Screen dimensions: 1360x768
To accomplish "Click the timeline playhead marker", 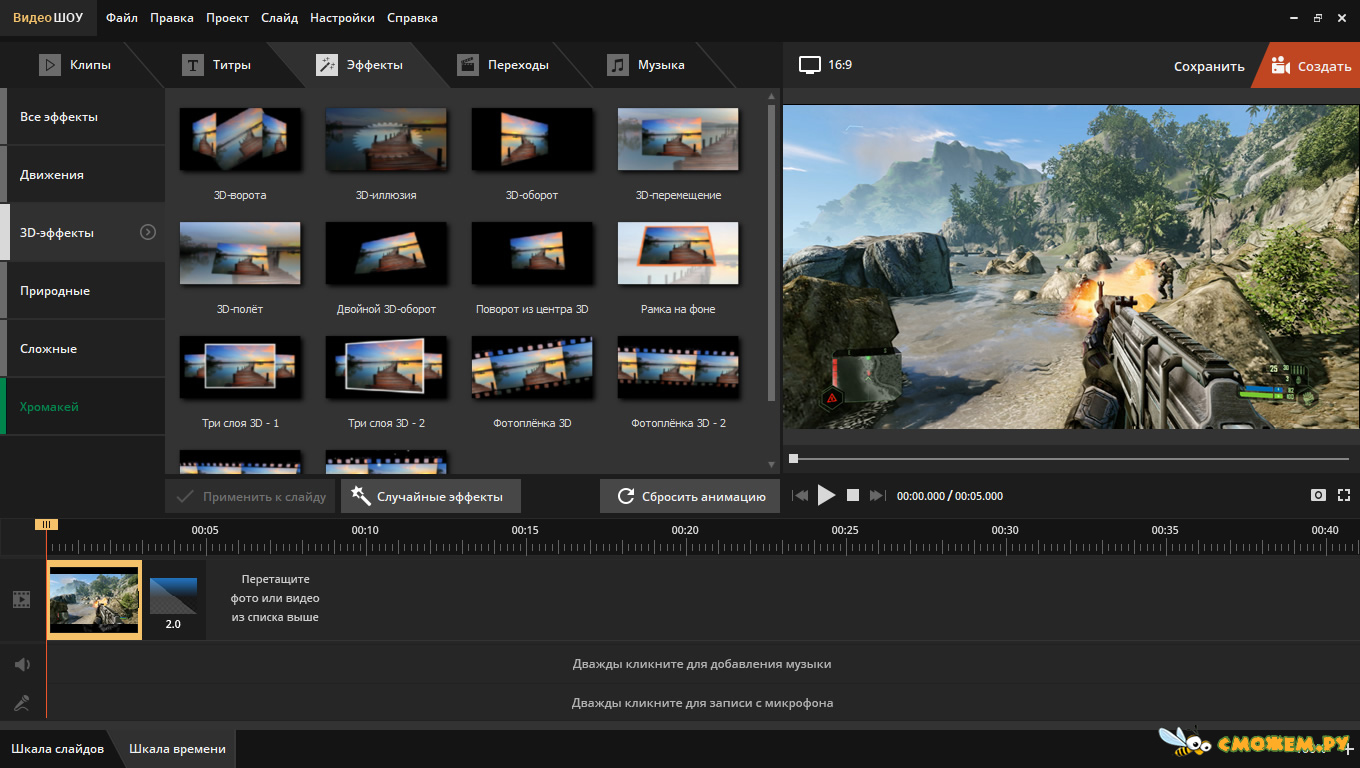I will [46, 524].
